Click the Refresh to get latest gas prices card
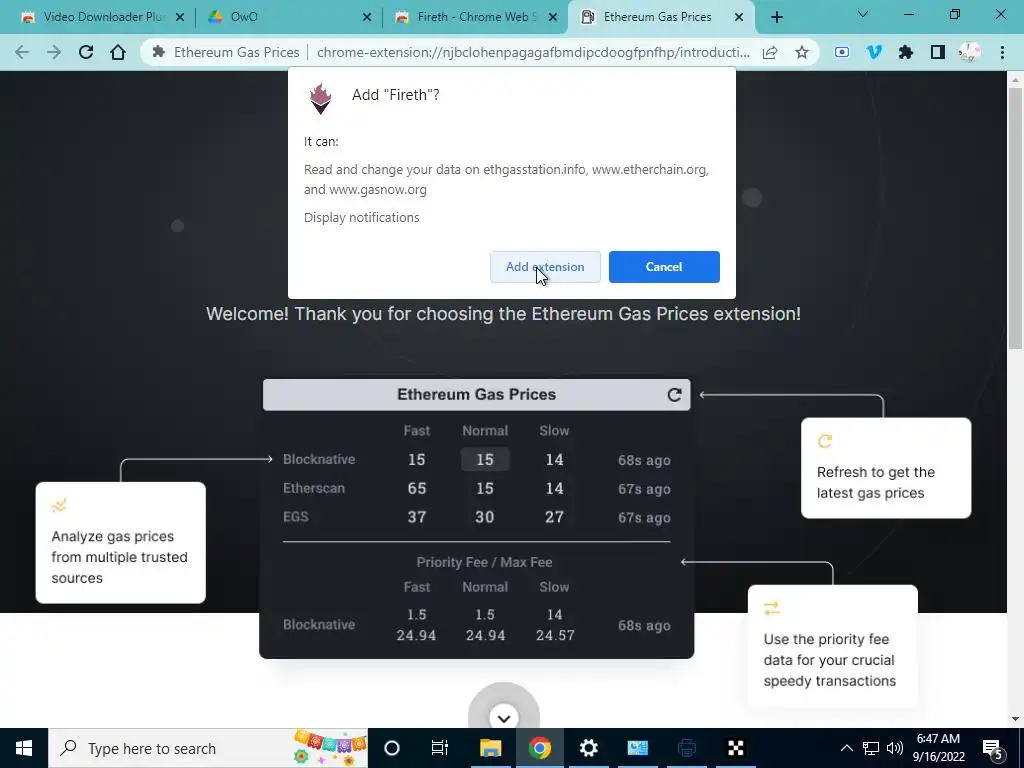This screenshot has height=768, width=1024. [x=886, y=468]
